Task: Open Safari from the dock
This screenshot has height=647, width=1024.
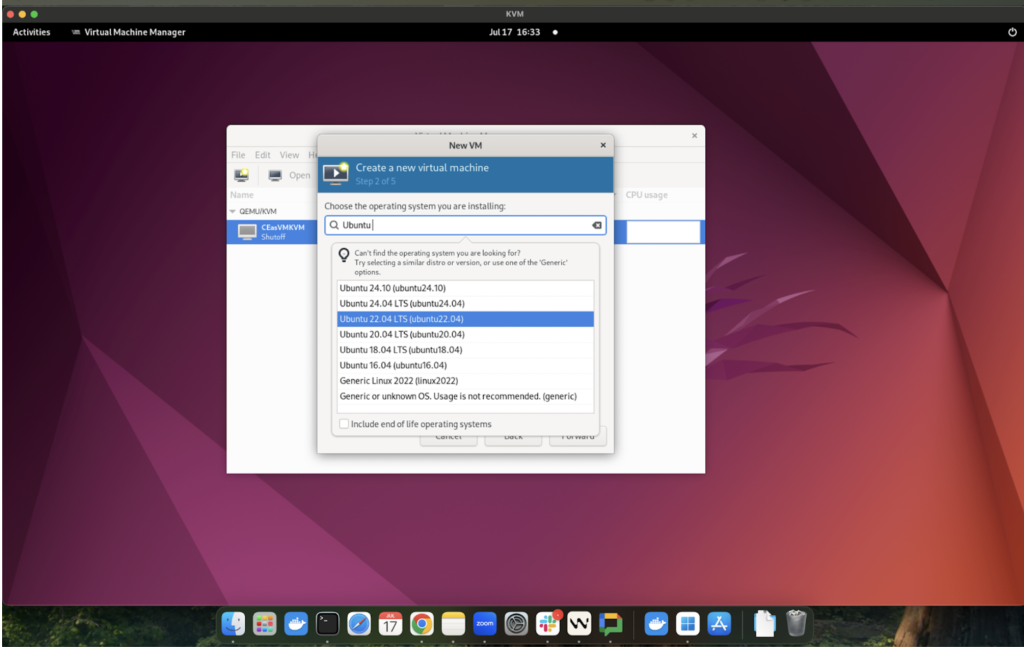Action: (x=359, y=623)
